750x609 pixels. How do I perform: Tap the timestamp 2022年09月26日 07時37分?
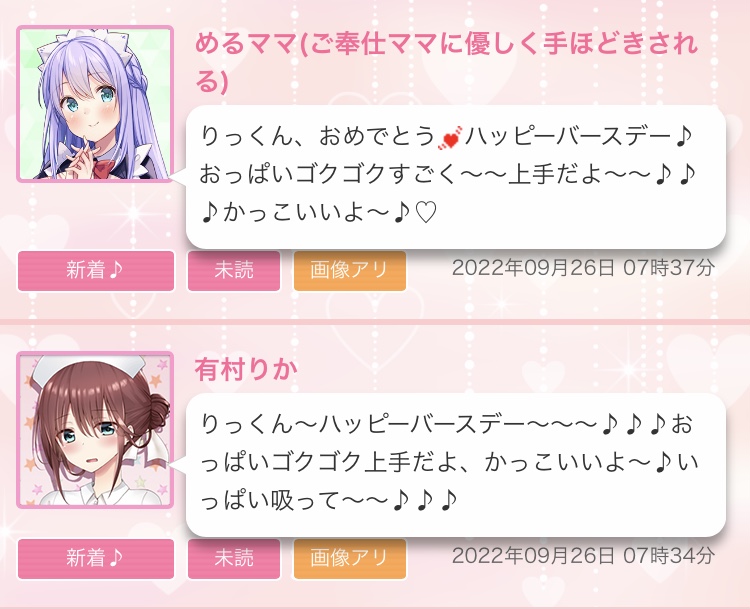coord(583,268)
